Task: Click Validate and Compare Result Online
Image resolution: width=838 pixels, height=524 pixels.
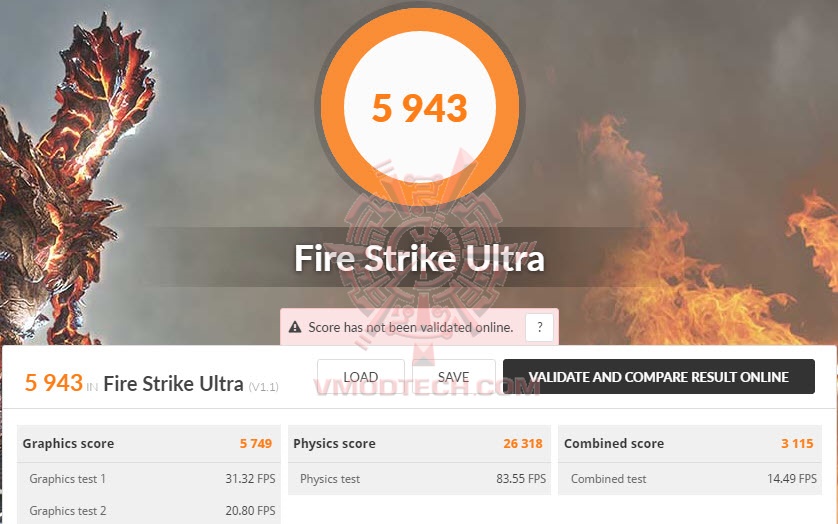Action: point(658,376)
